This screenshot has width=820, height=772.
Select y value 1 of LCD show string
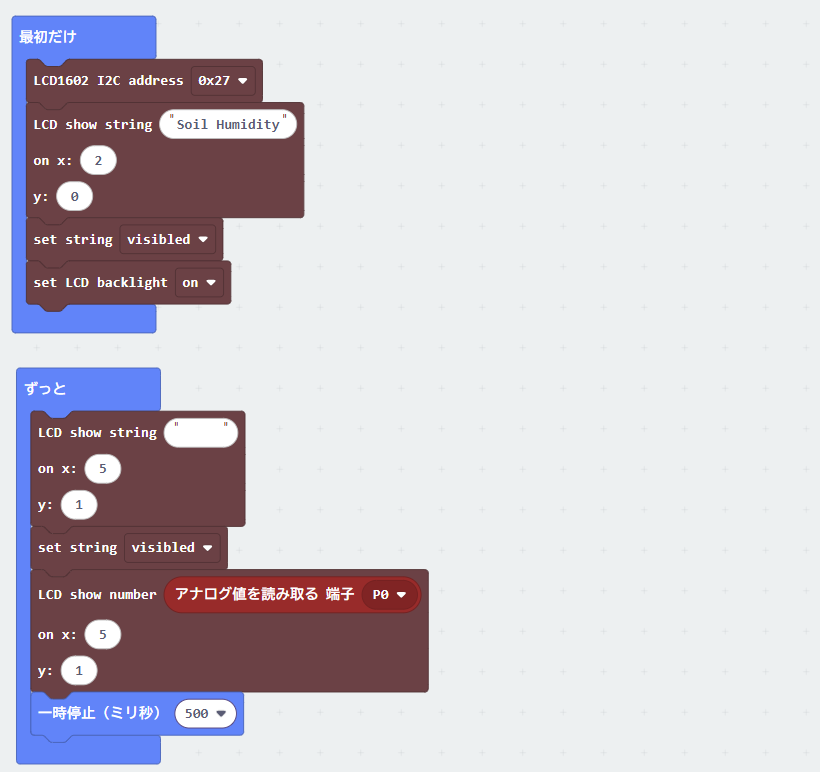click(79, 505)
